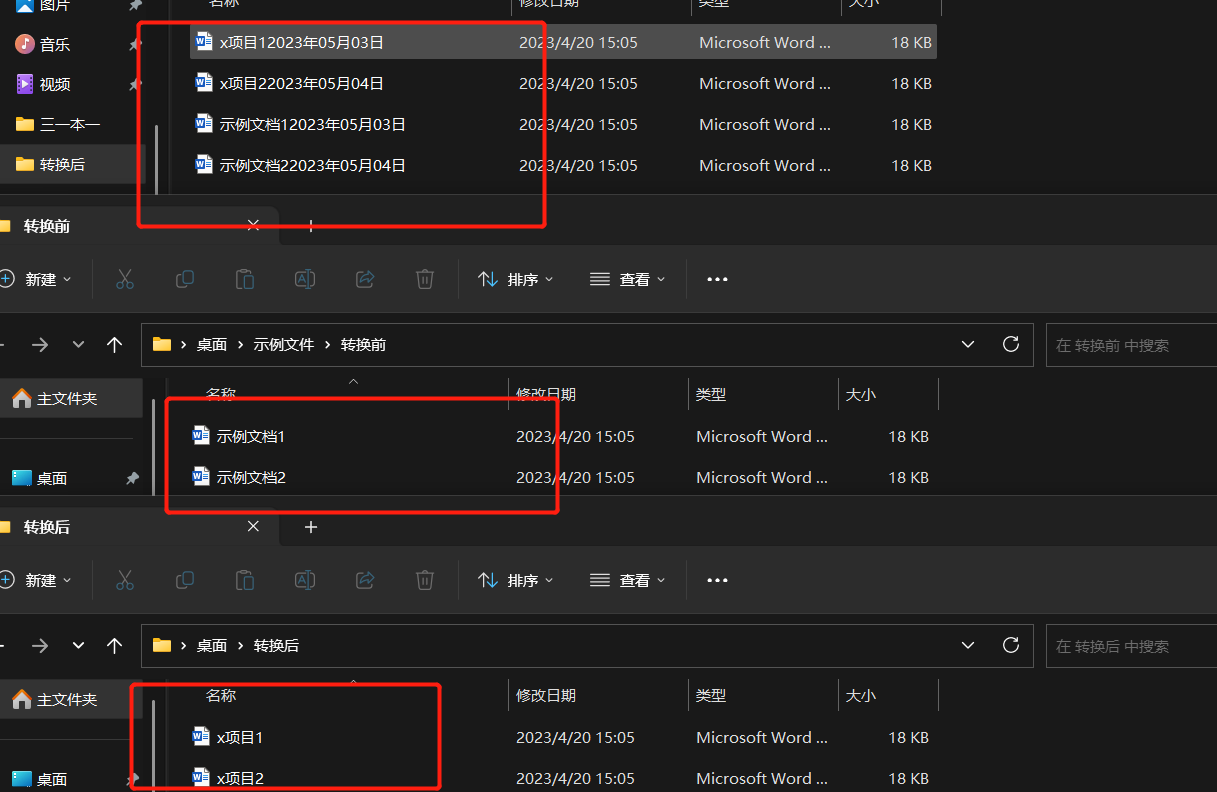Click the Rename icon in 转换后 window toolbar
The height and width of the screenshot is (792, 1217).
(x=305, y=580)
